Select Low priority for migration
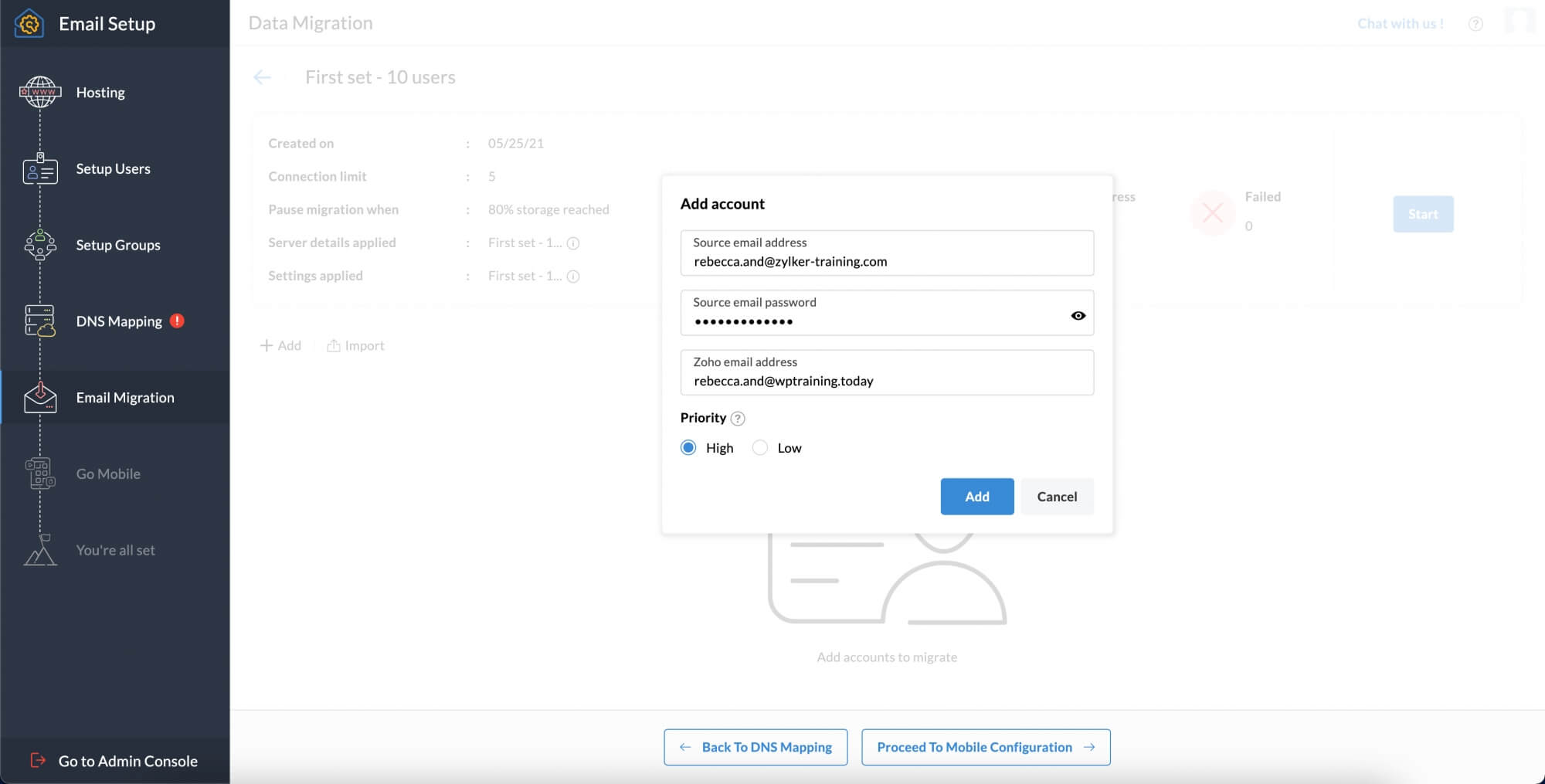Image resolution: width=1545 pixels, height=784 pixels. click(759, 447)
